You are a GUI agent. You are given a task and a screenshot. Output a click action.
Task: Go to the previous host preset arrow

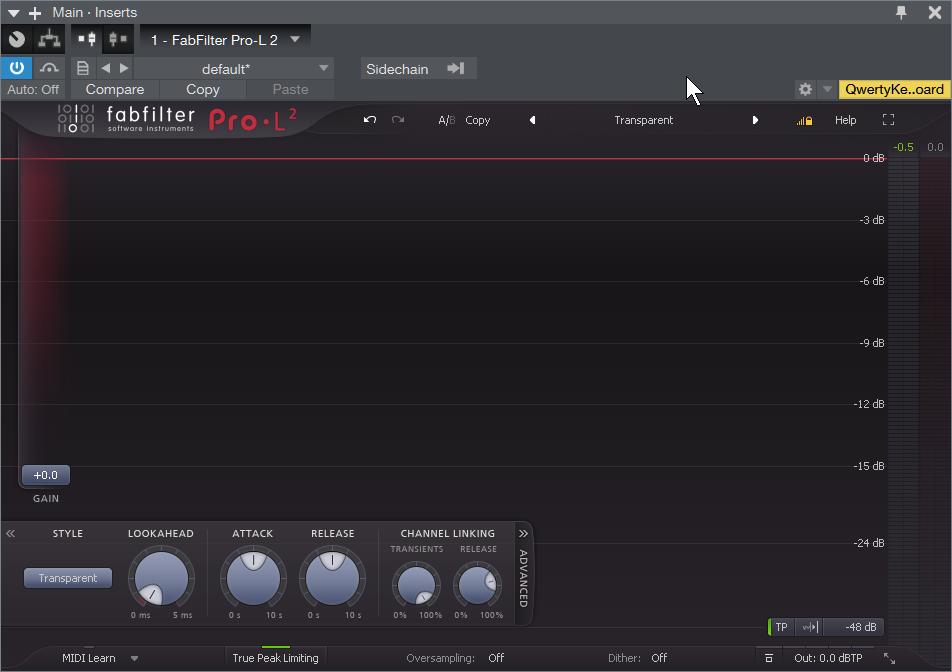[x=106, y=68]
